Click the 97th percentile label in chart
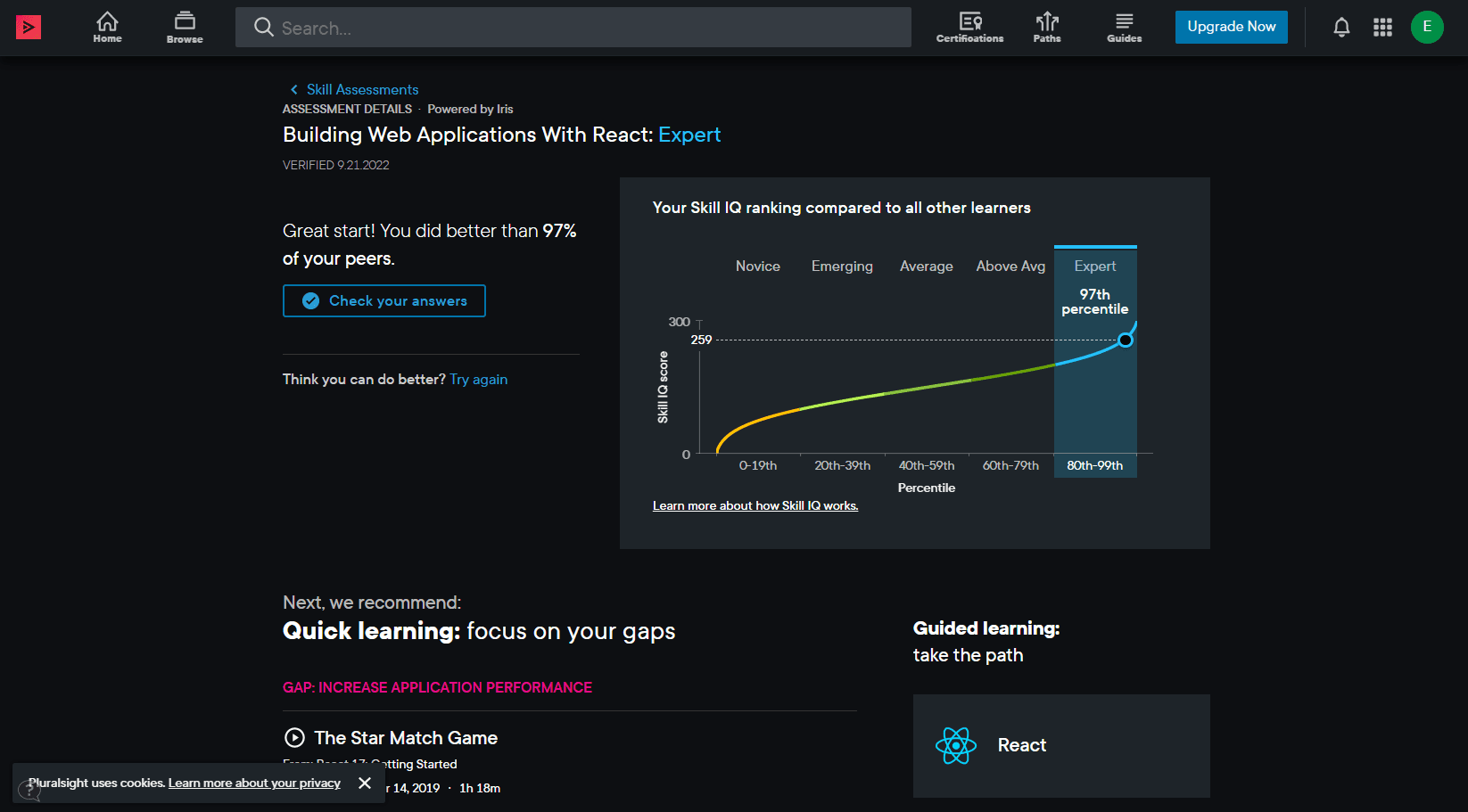This screenshot has width=1468, height=812. click(x=1095, y=301)
